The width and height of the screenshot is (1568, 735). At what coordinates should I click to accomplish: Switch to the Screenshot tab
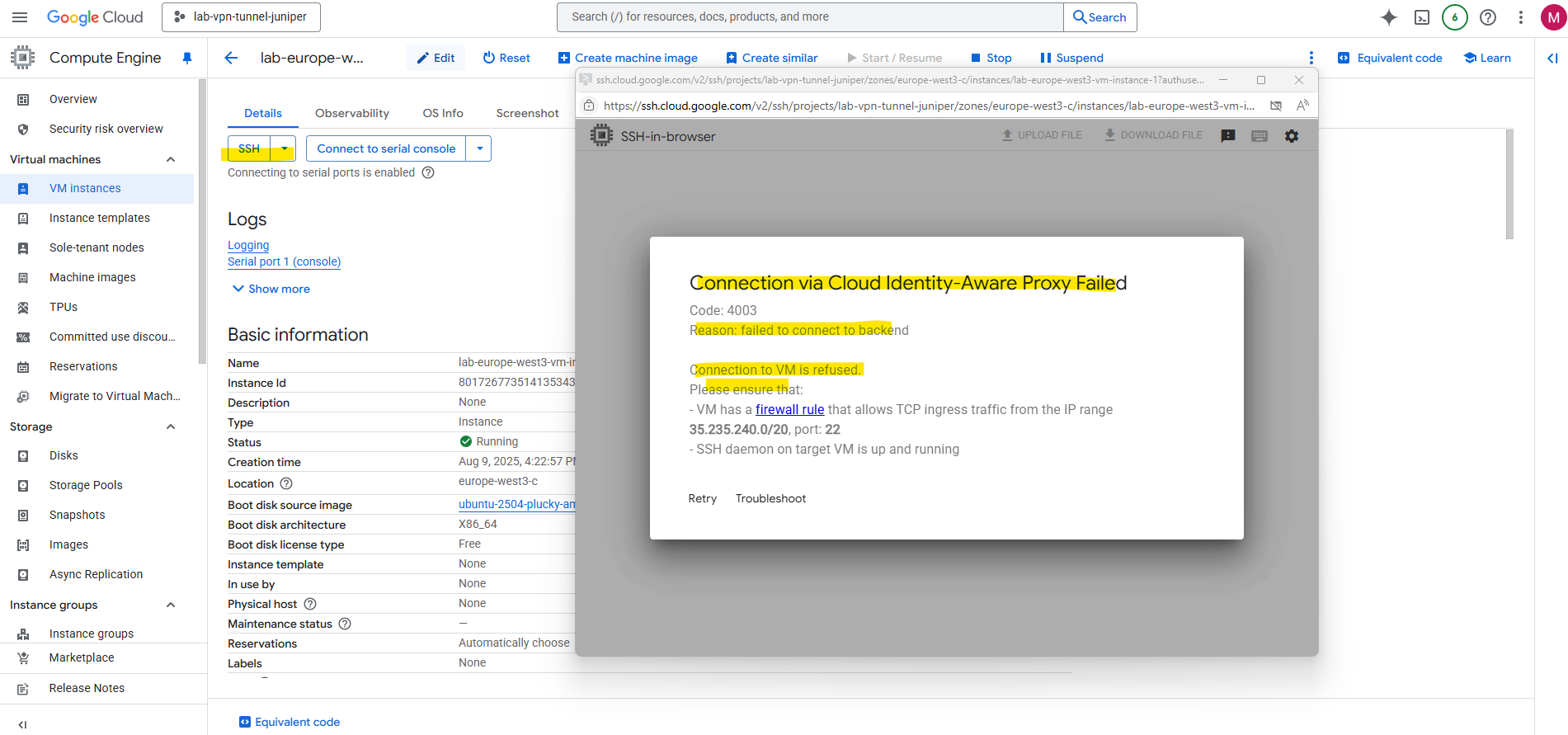coord(527,113)
